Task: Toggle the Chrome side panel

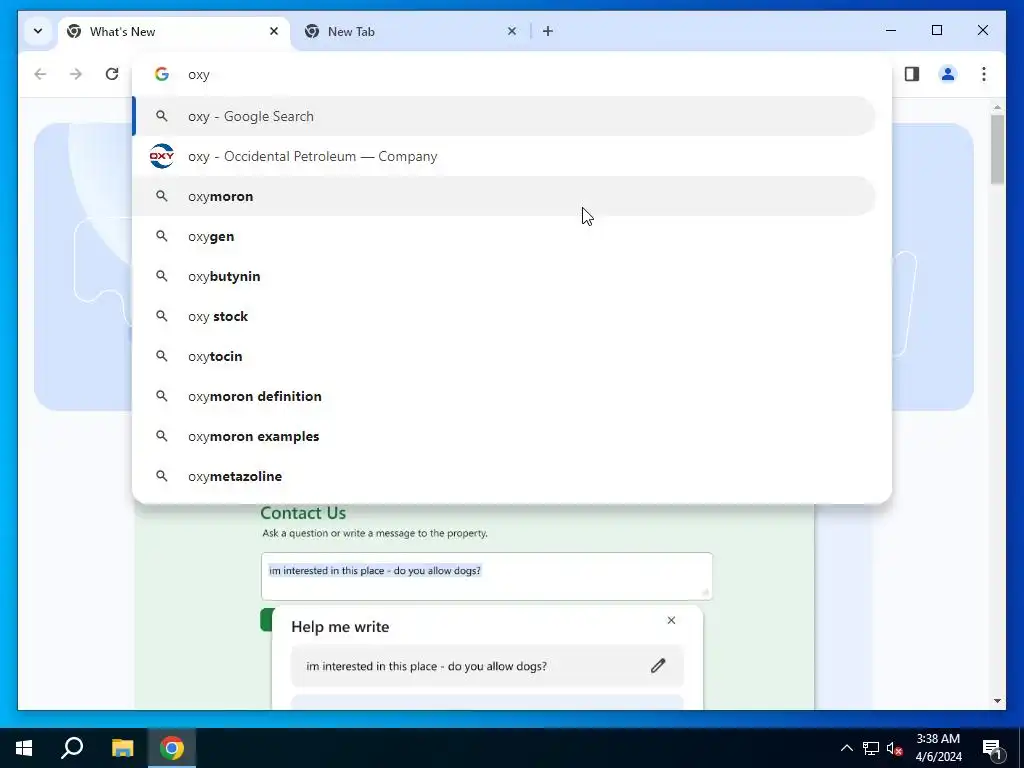Action: (912, 74)
